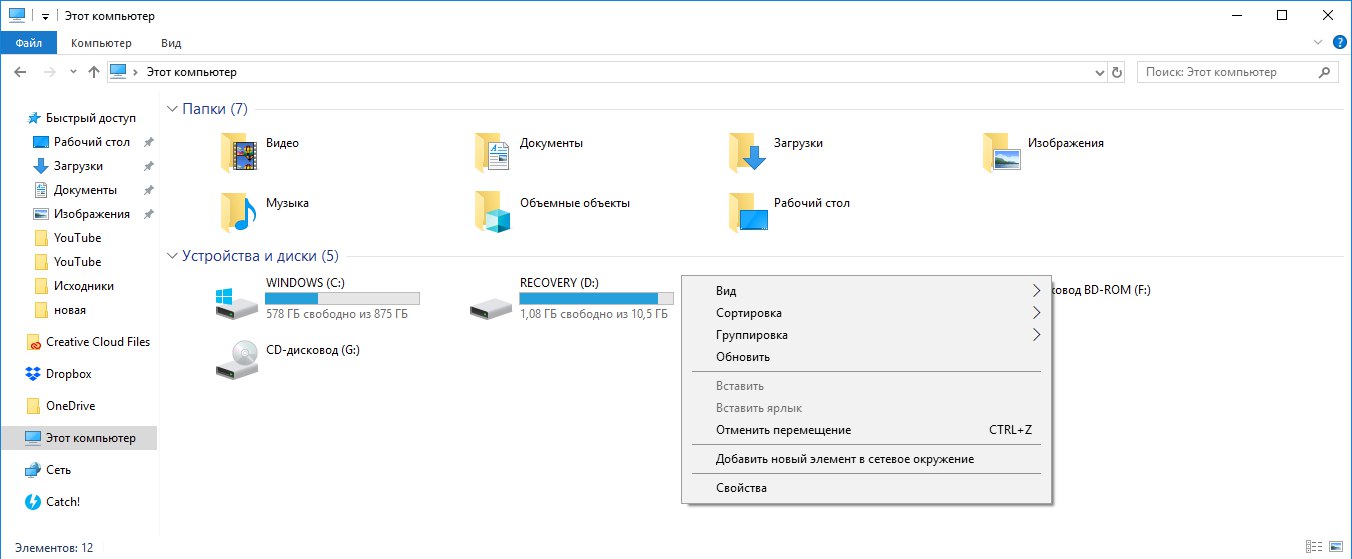Unpin sidebar Изображения pin icon
This screenshot has height=559, width=1352.
point(148,214)
